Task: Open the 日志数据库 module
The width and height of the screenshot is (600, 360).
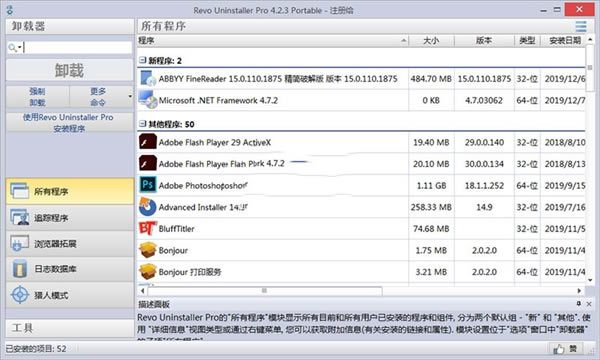Action: [x=70, y=269]
